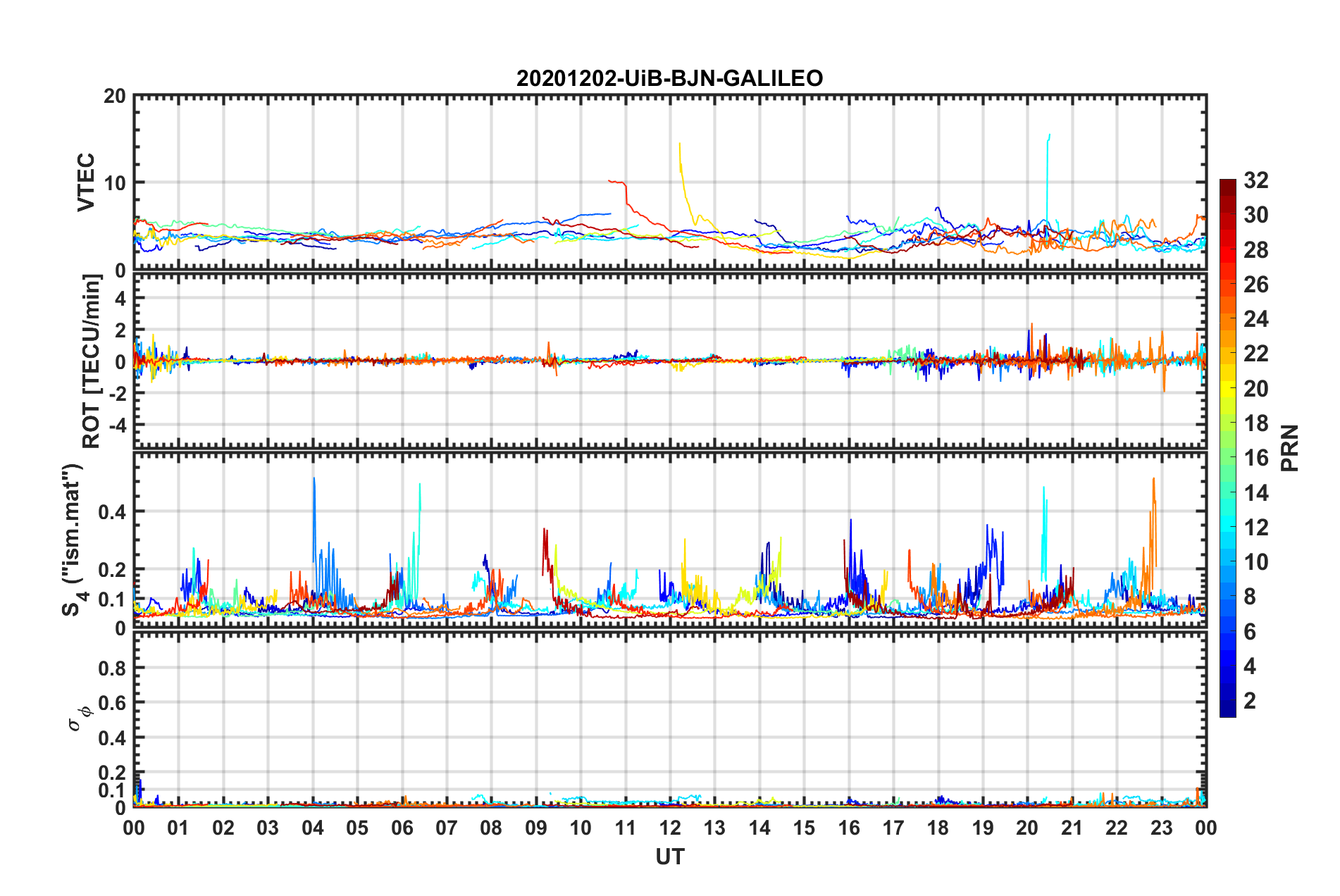Image resolution: width=1340 pixels, height=896 pixels.
Task: Click the PRN colorbar label
Action: (x=1290, y=448)
